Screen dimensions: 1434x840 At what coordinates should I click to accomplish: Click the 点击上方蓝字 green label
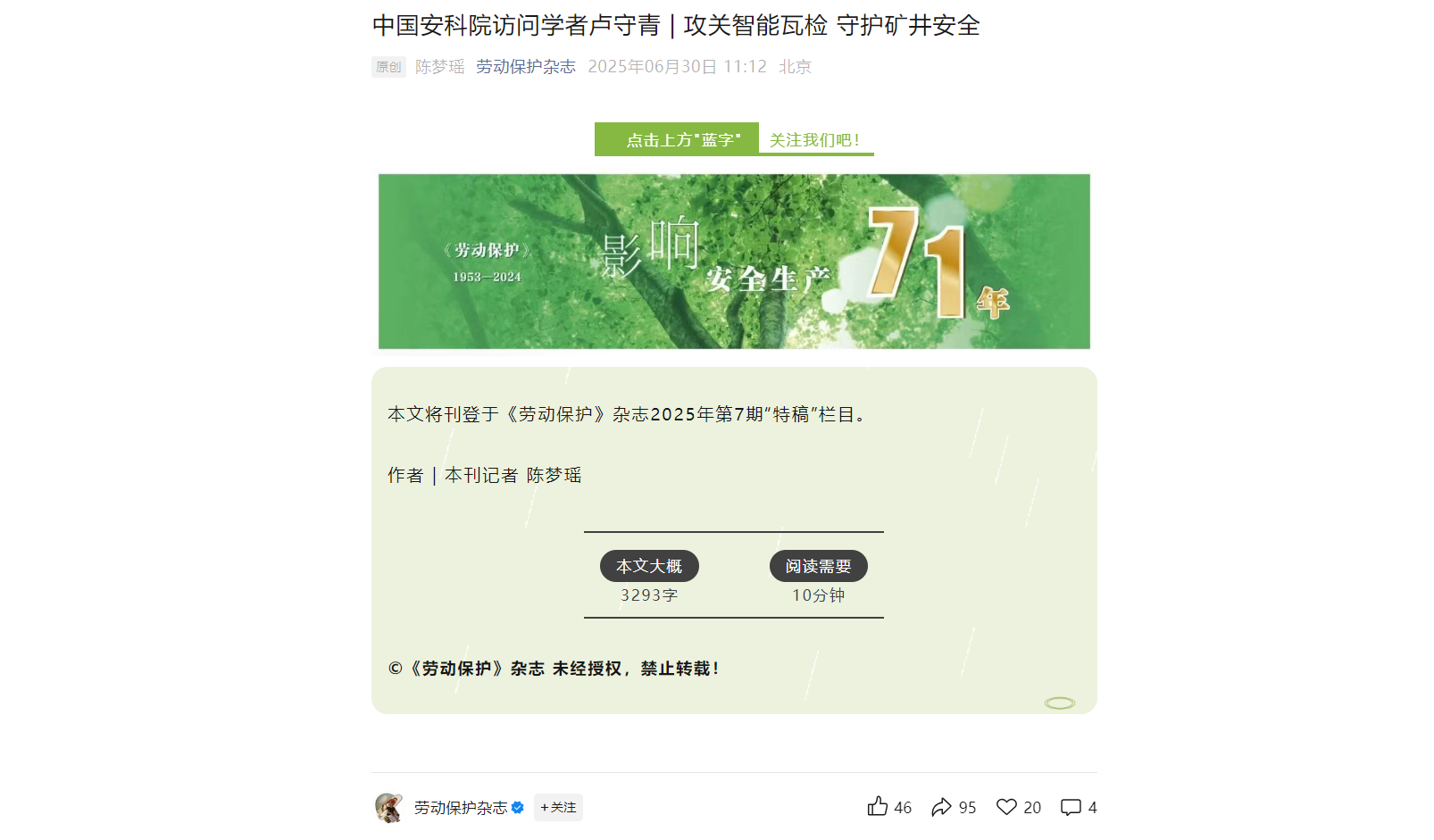point(677,139)
